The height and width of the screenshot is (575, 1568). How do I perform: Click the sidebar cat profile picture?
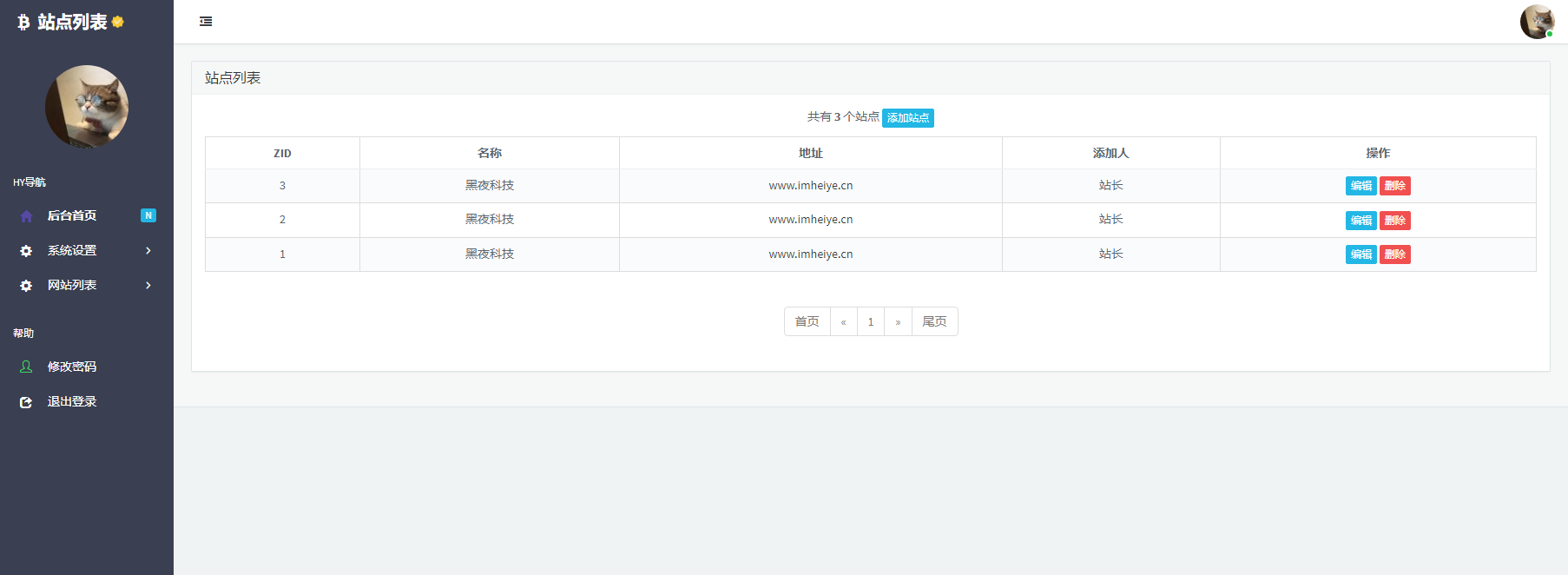pyautogui.click(x=87, y=107)
